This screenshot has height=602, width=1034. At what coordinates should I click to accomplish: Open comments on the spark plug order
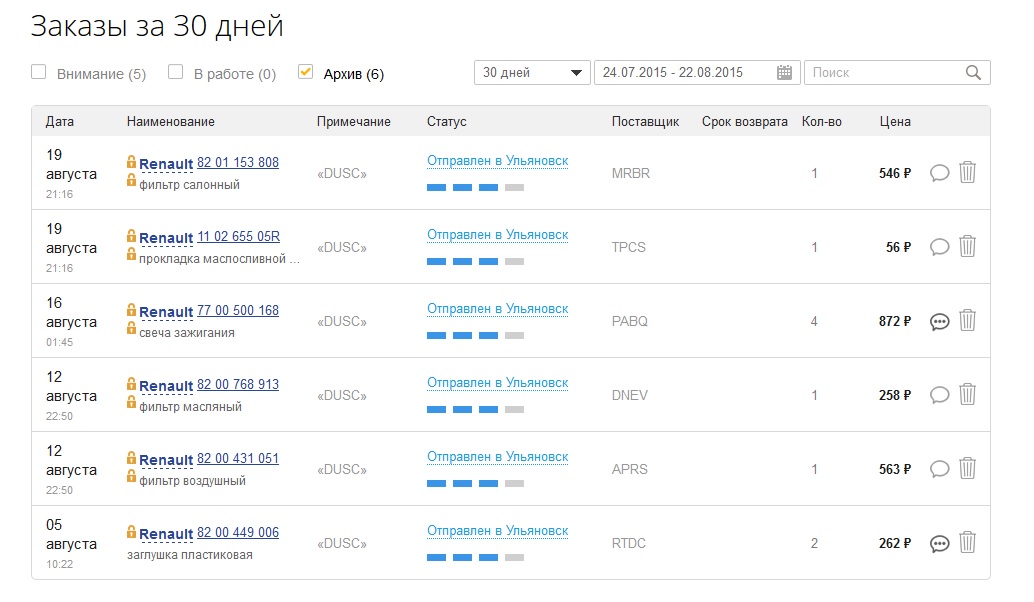(x=939, y=321)
